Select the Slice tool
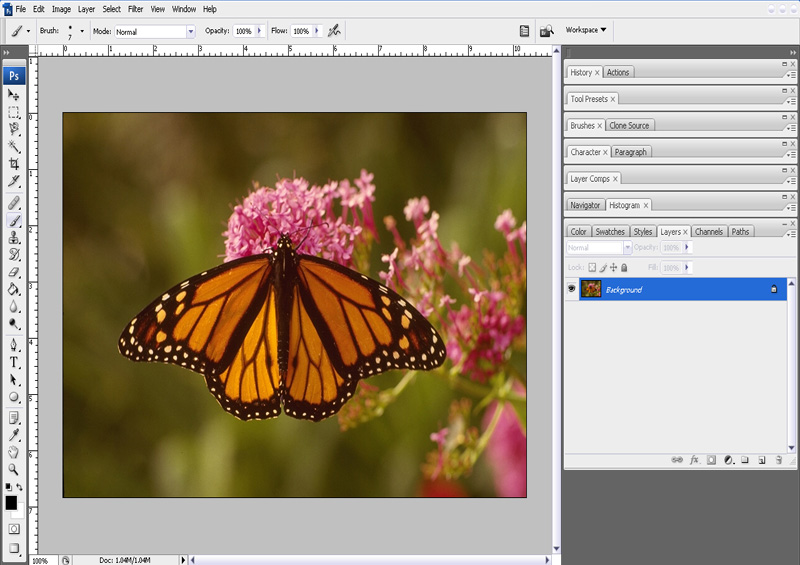The width and height of the screenshot is (800, 565). tap(14, 181)
